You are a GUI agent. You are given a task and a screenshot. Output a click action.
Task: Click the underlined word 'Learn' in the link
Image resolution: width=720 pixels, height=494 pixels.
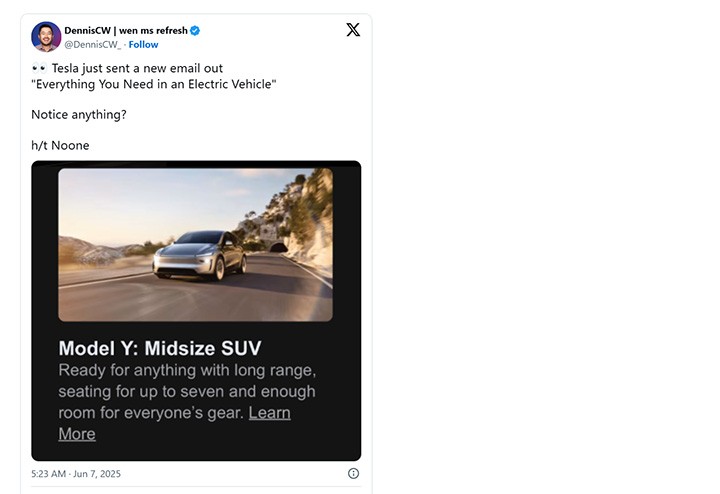coord(270,413)
